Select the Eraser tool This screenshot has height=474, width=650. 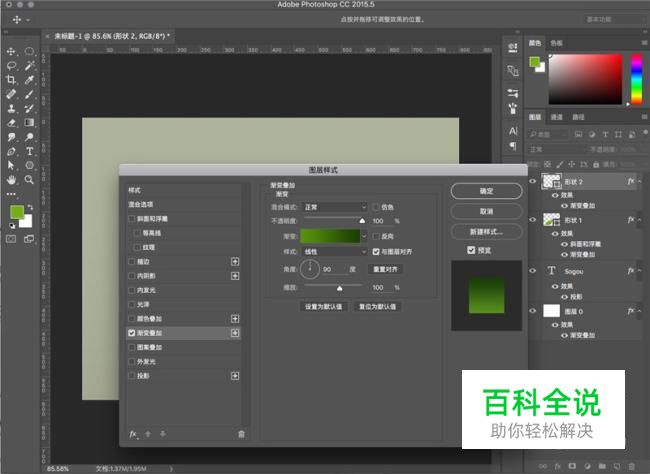pos(11,123)
